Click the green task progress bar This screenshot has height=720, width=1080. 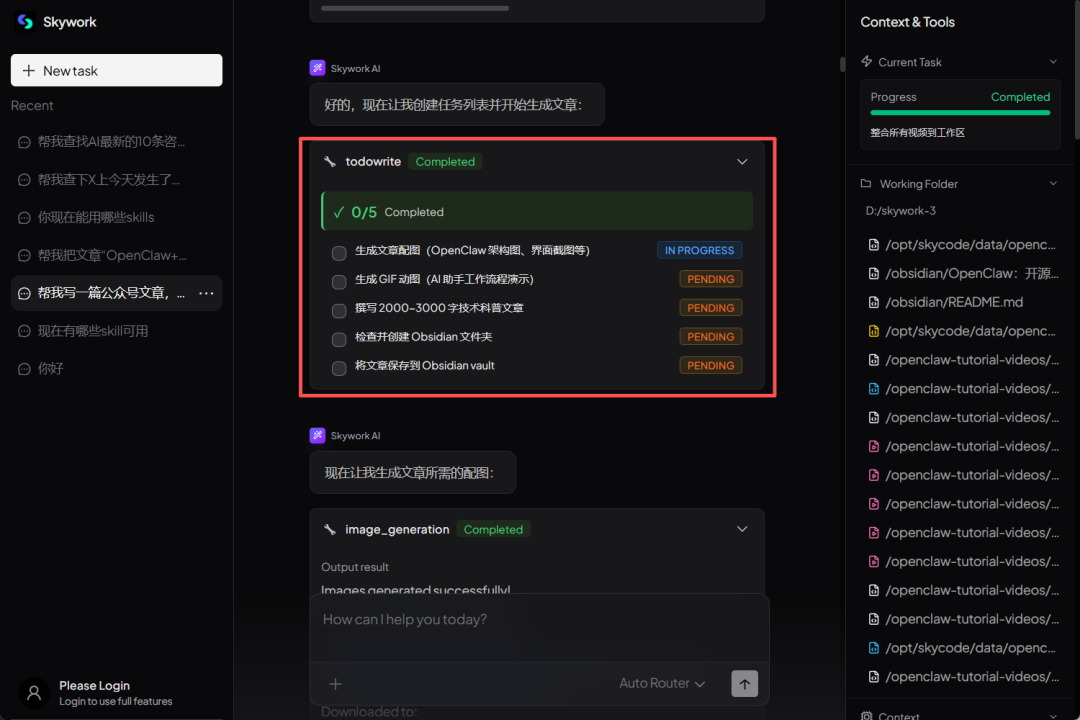pyautogui.click(x=960, y=113)
